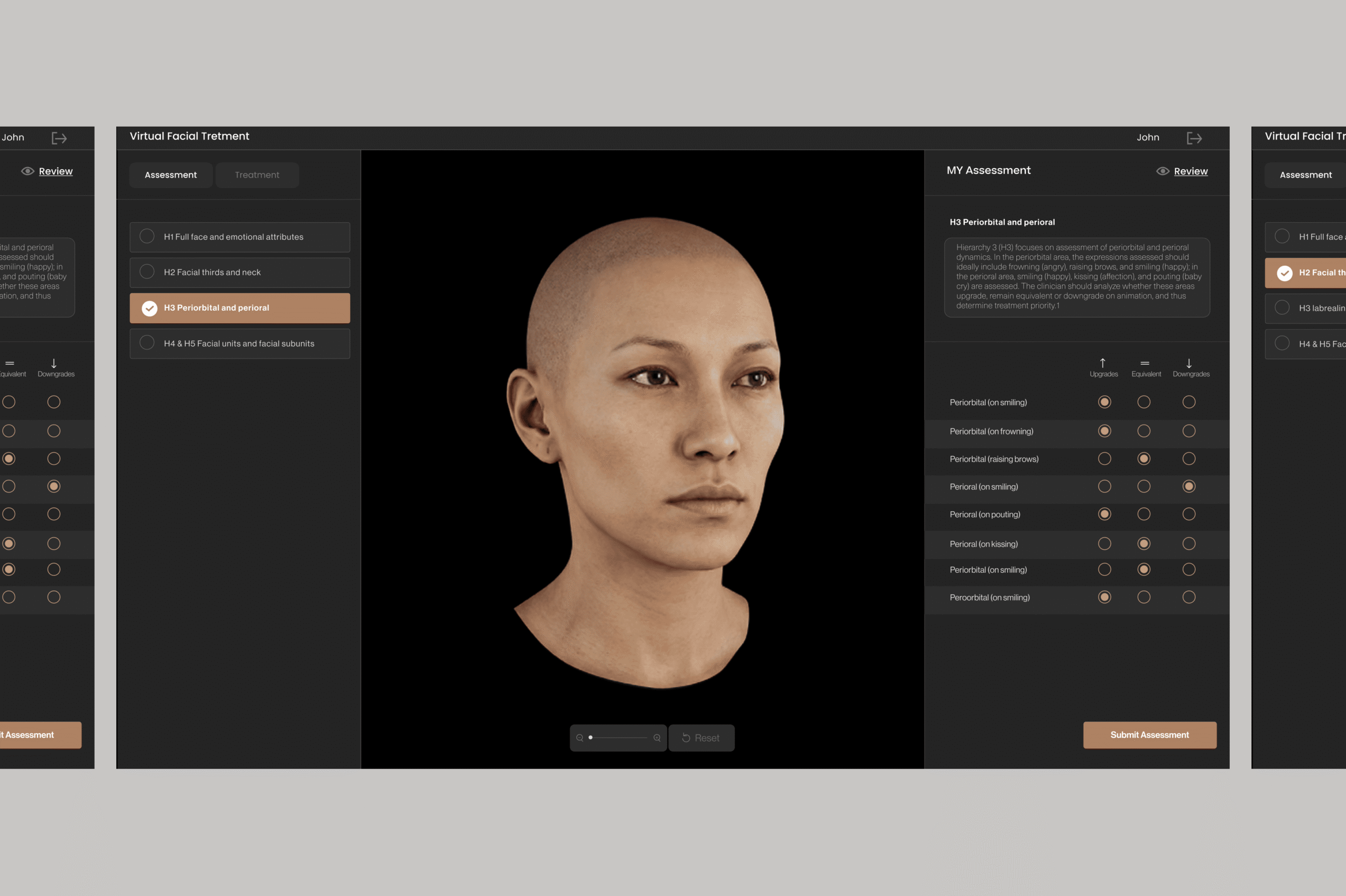The image size is (1346, 896).
Task: Select Equivalent for Periorbital (on frowning)
Action: click(x=1144, y=431)
